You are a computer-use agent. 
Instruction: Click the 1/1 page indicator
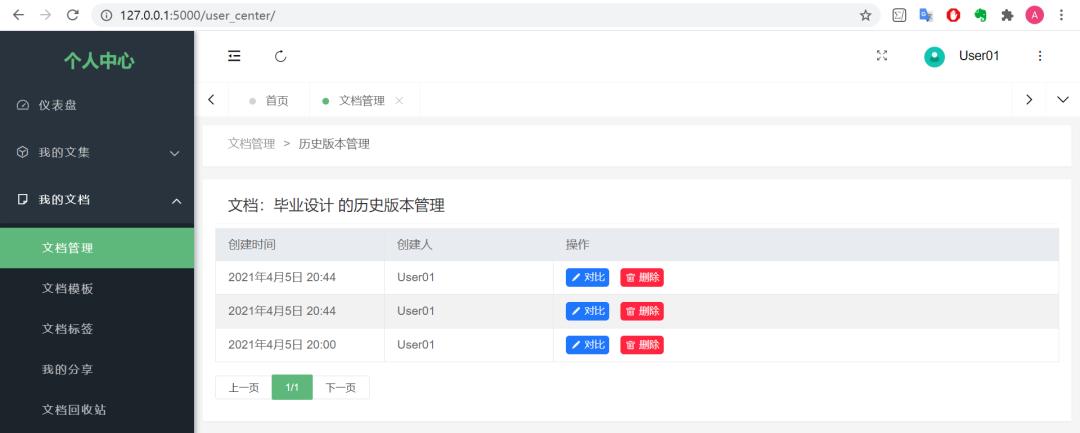(x=292, y=388)
